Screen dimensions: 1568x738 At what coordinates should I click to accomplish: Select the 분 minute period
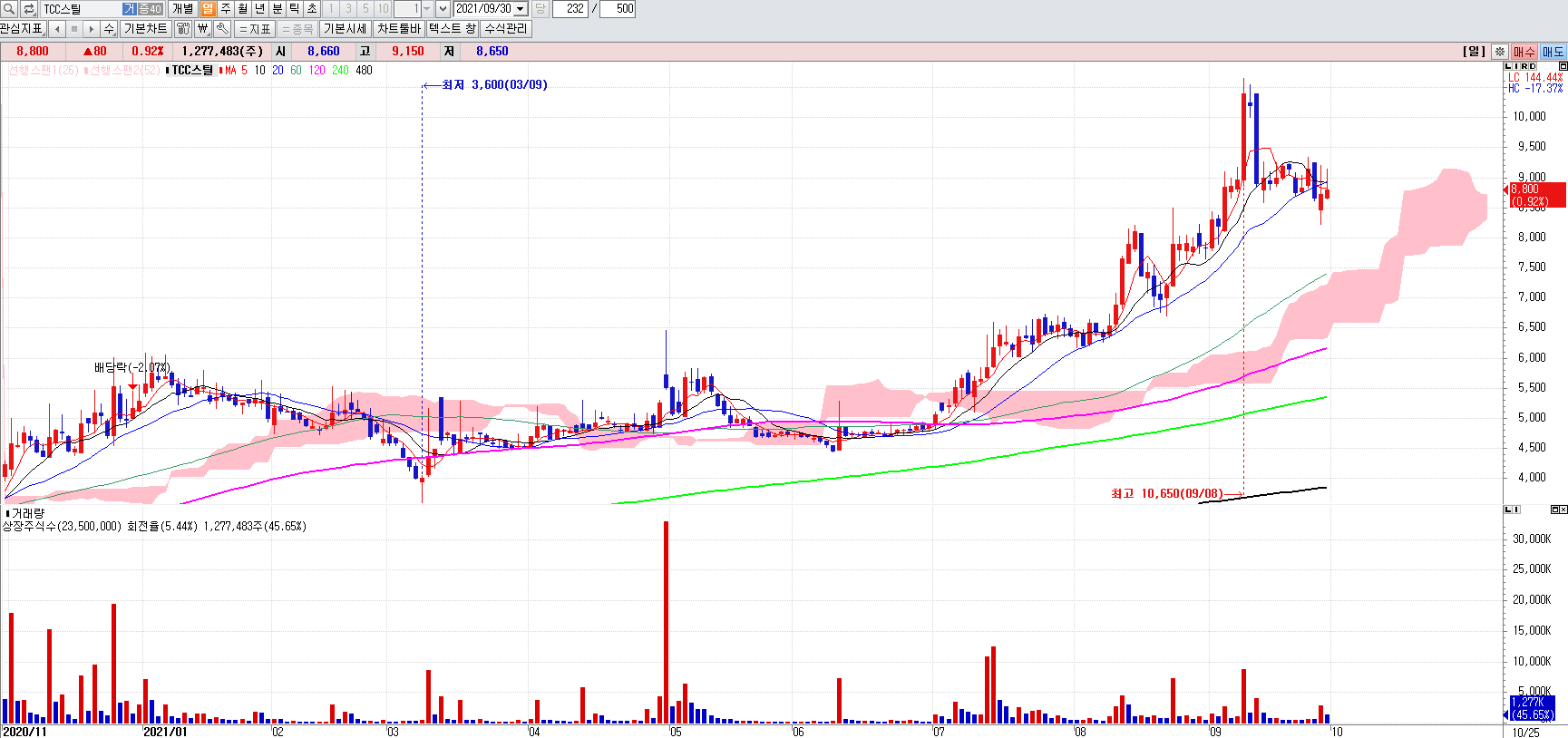click(278, 9)
